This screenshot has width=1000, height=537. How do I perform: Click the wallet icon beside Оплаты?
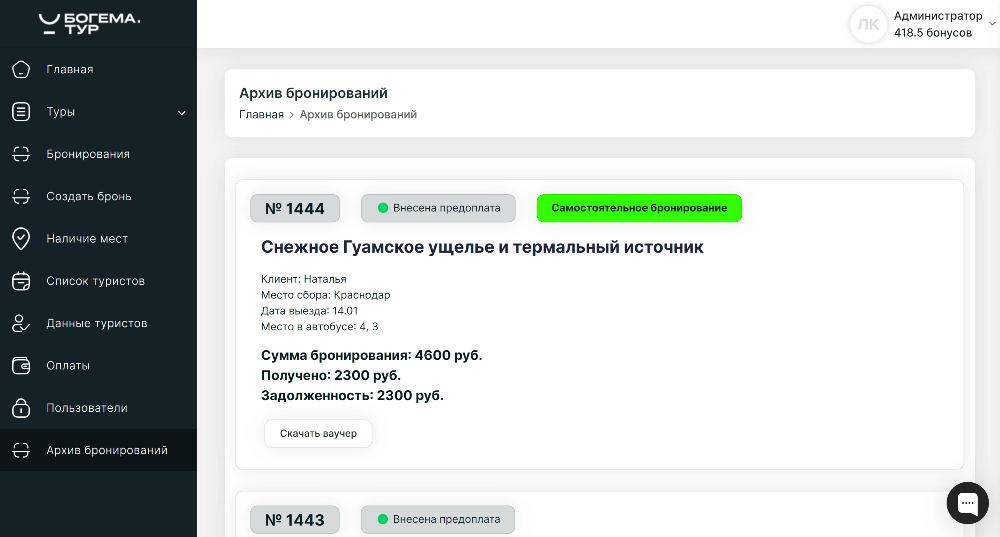(21, 365)
